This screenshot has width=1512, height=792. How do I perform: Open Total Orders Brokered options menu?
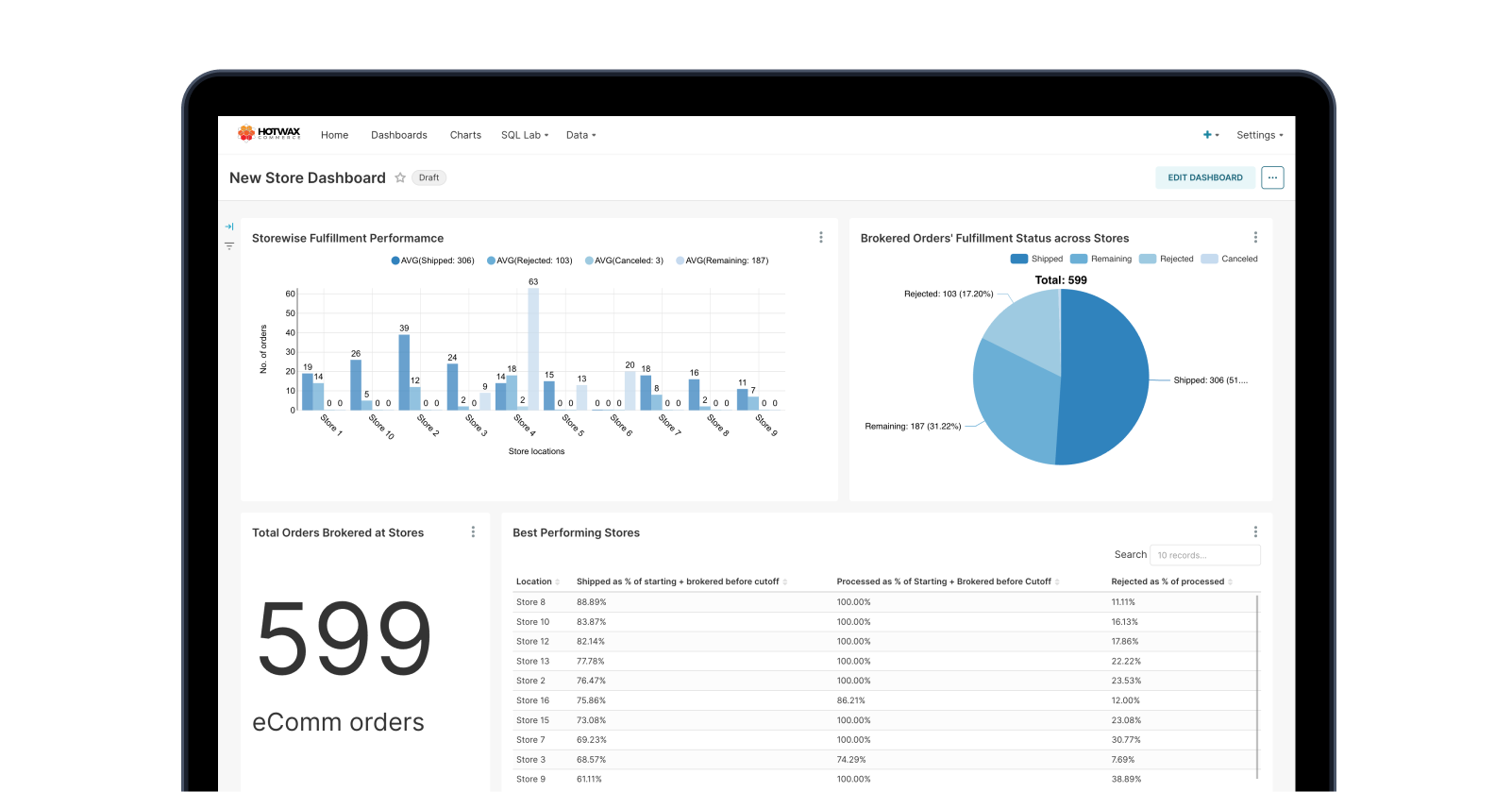tap(473, 532)
